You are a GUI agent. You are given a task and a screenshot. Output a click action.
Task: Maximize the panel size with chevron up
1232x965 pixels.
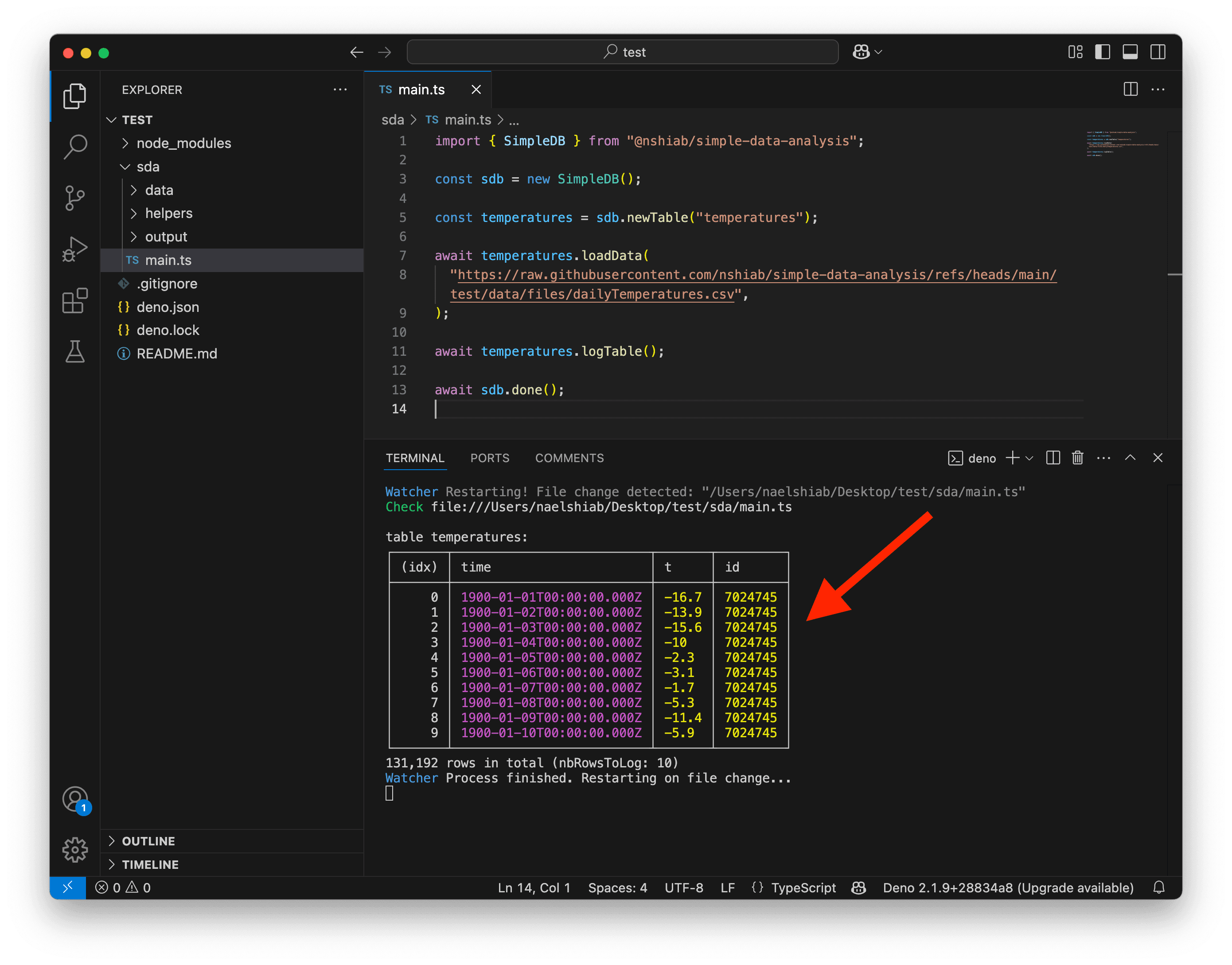pyautogui.click(x=1130, y=458)
